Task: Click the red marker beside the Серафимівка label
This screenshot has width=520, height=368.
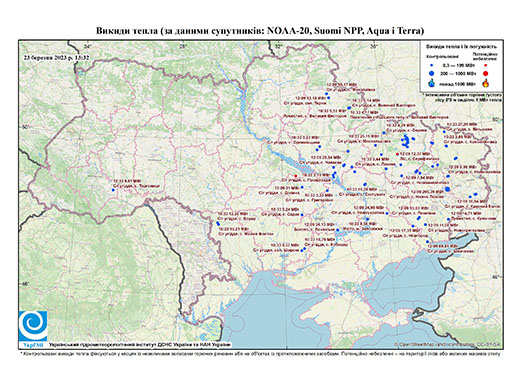Action: click(x=397, y=154)
